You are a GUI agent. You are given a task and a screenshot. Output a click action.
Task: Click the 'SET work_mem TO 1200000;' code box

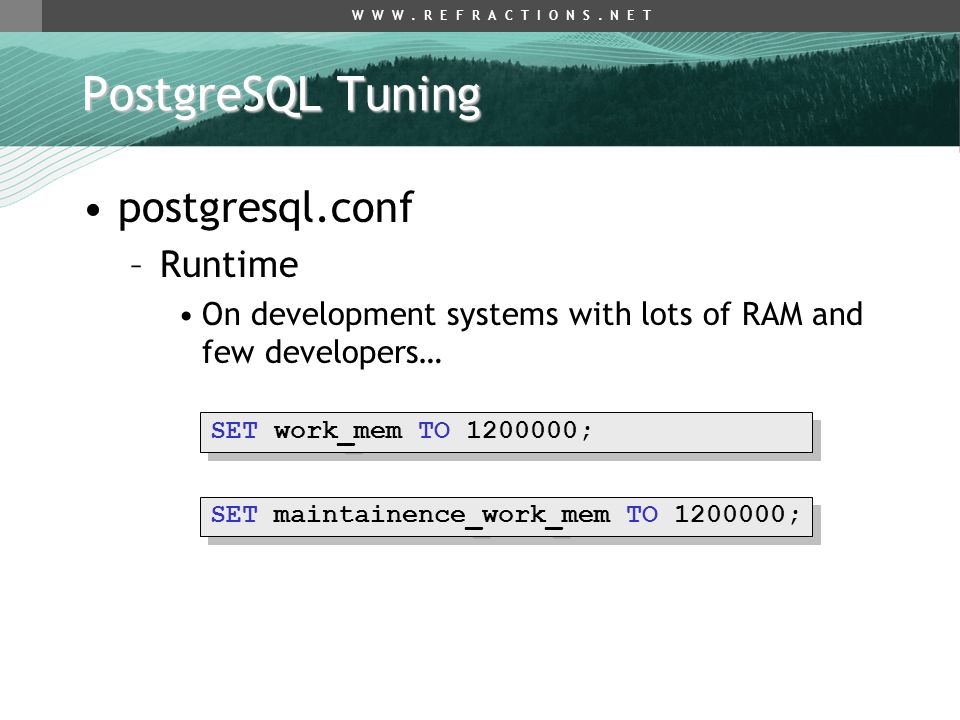click(x=506, y=433)
